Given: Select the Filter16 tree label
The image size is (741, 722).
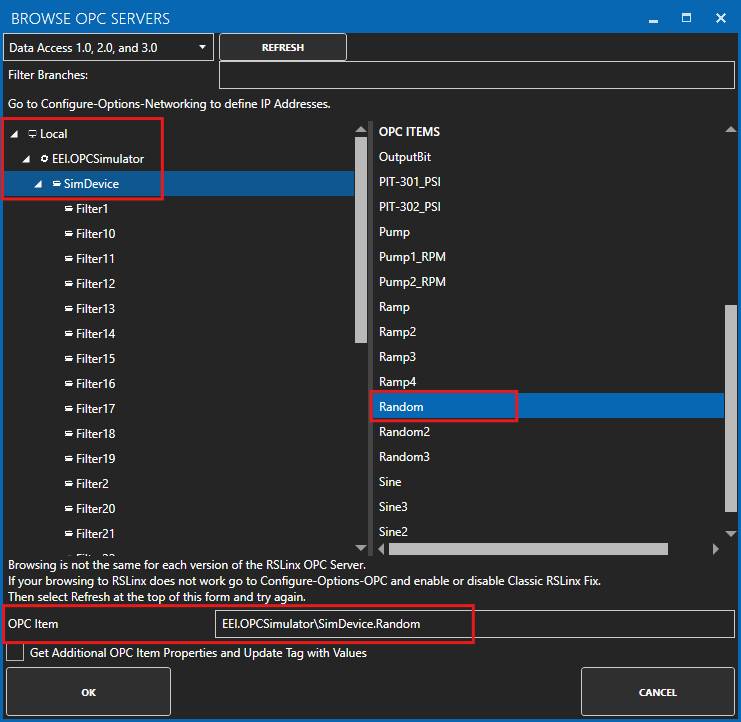Looking at the screenshot, I should coord(95,384).
